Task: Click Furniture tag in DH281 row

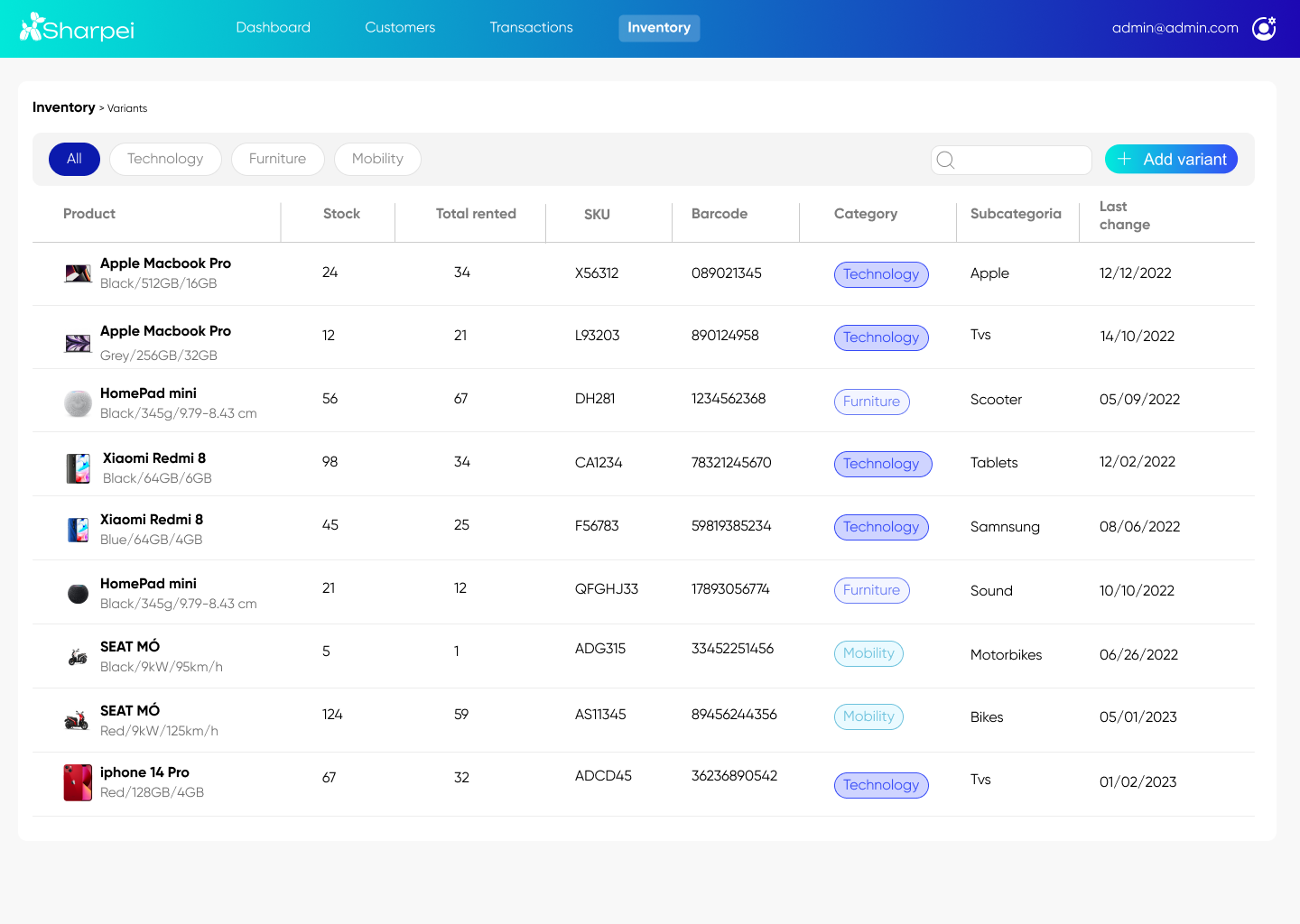Action: pos(871,402)
